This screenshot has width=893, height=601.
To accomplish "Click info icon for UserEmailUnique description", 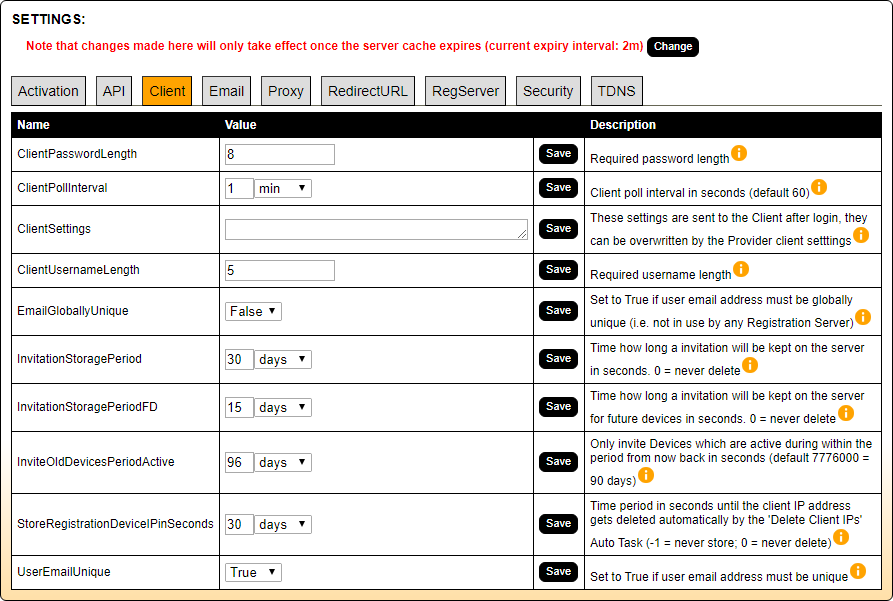I will click(857, 572).
